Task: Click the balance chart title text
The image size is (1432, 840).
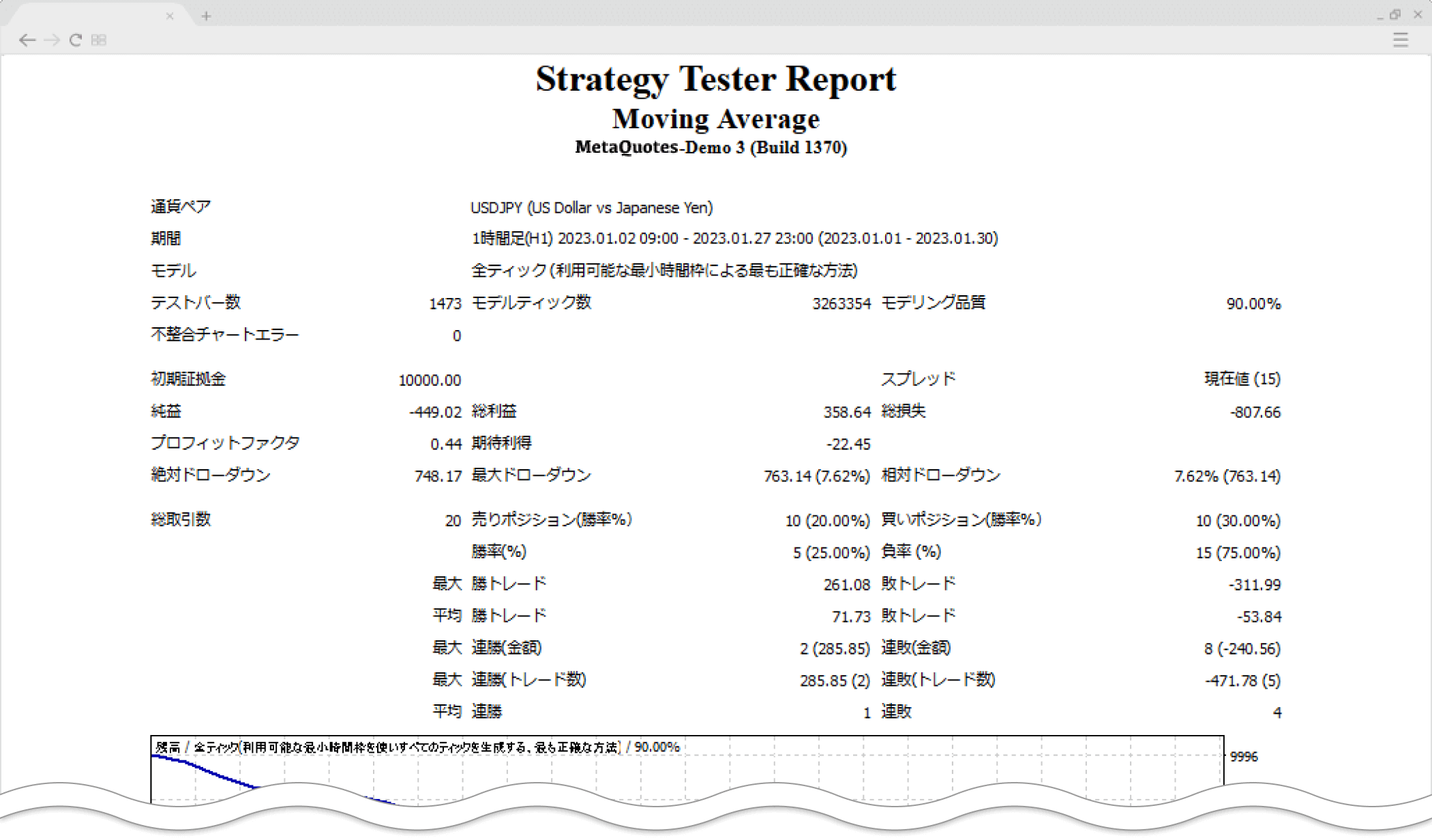Action: click(x=417, y=747)
